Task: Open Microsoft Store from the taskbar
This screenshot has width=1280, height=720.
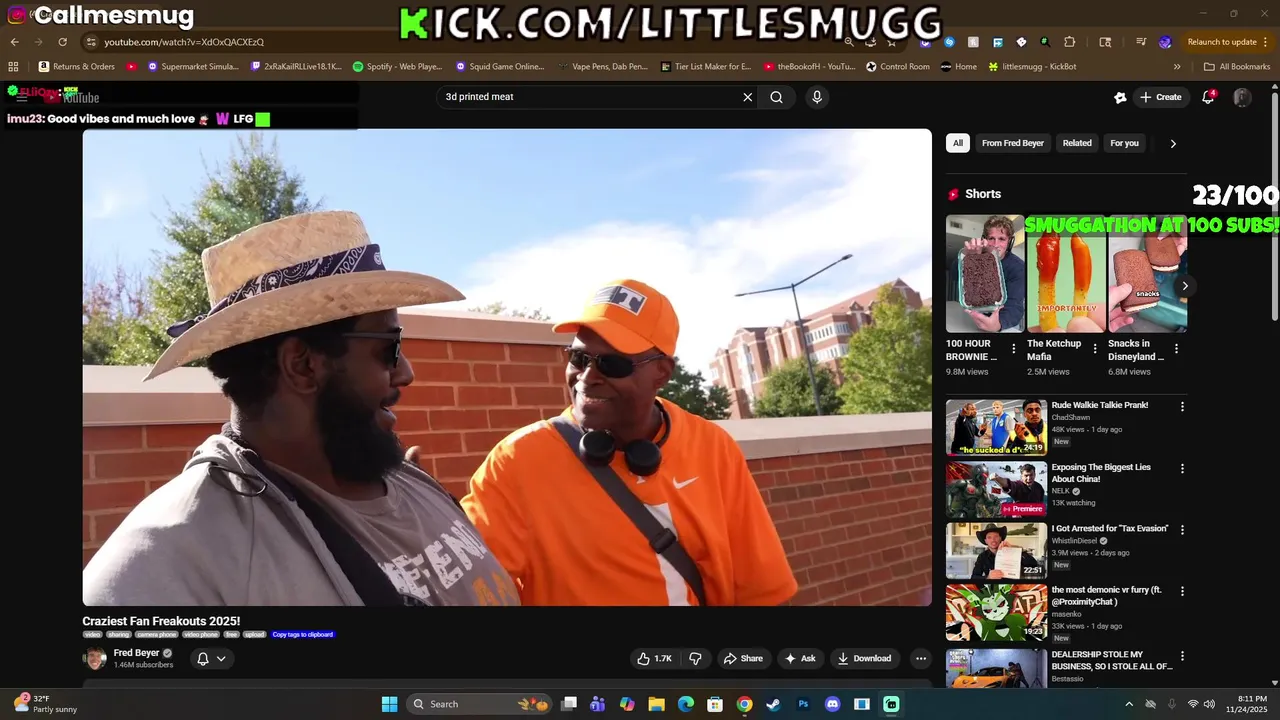Action: [715, 704]
